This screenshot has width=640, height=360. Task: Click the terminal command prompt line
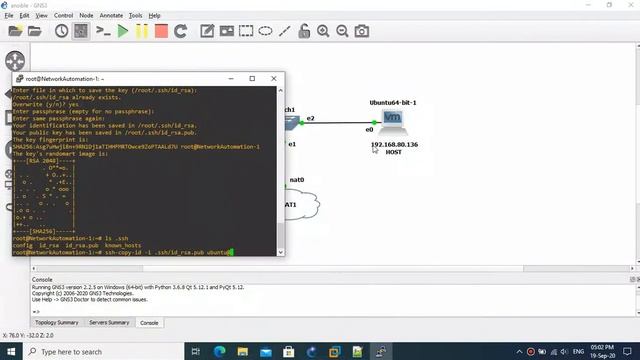pos(122,252)
